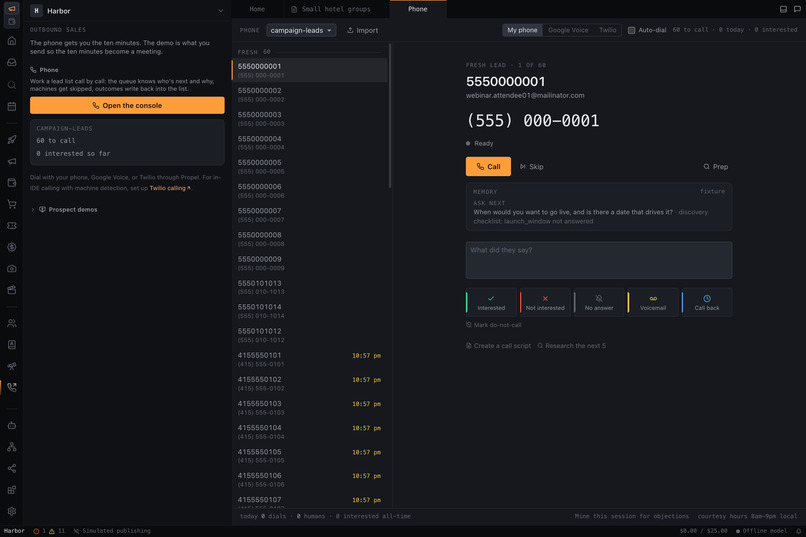The height and width of the screenshot is (537, 806).
Task: Mark the call outcome as No answer
Action: click(x=599, y=303)
